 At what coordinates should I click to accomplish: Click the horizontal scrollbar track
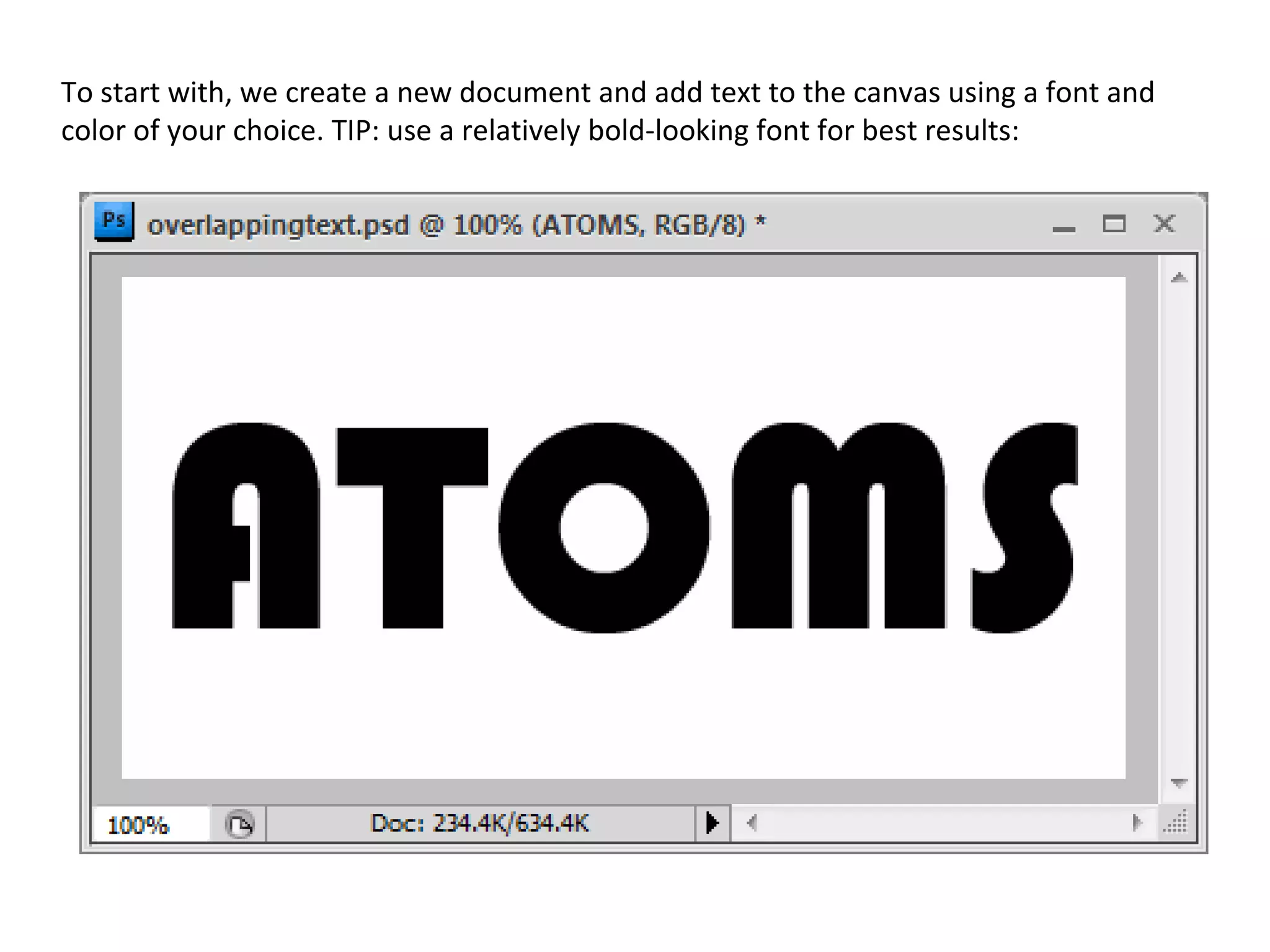(x=943, y=823)
